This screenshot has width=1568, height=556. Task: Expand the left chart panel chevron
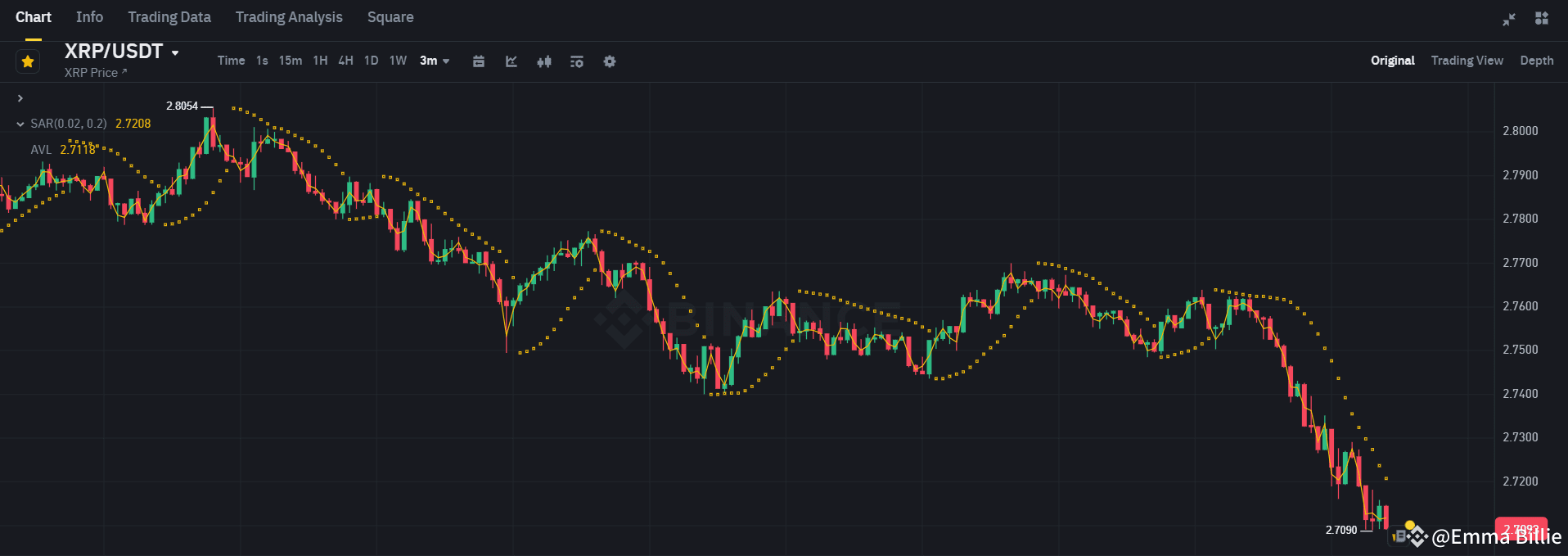coord(20,97)
